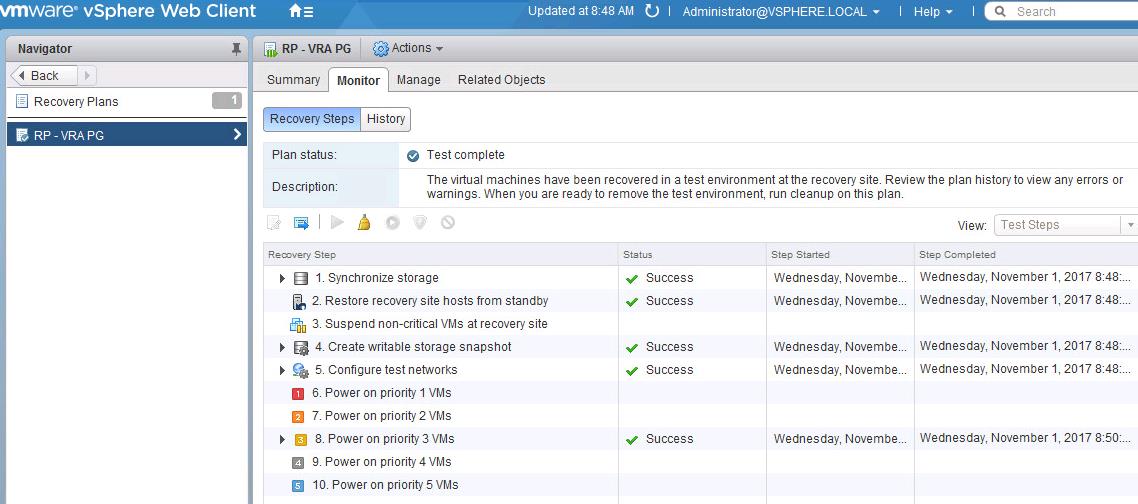The height and width of the screenshot is (504, 1138).
Task: Run Cleanup using the broom icon
Action: 364,223
